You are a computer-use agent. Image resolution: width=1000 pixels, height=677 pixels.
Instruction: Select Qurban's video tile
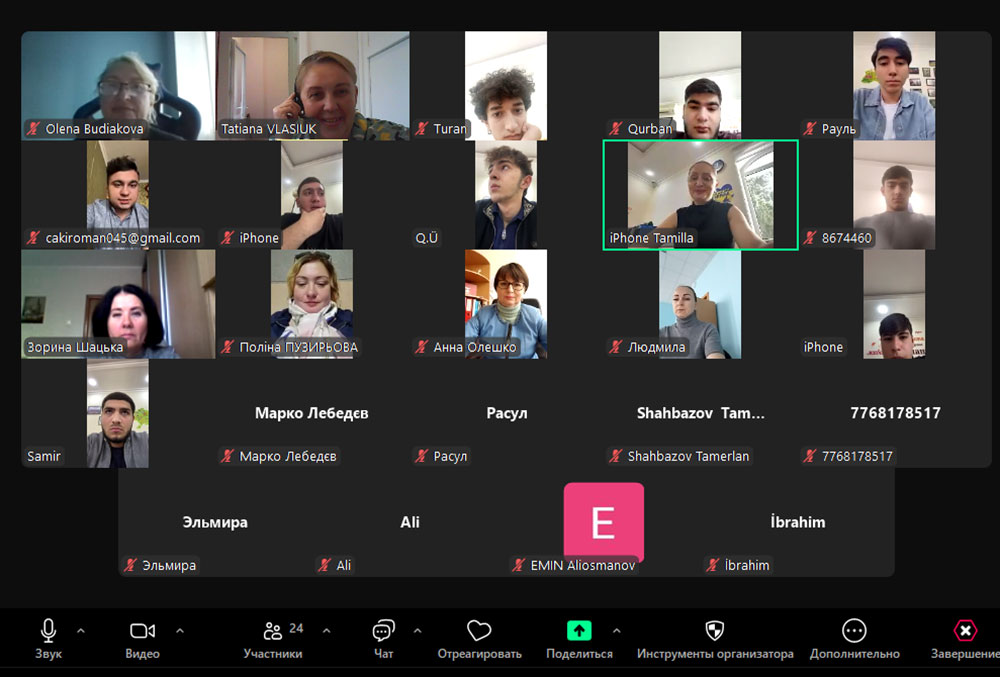(700, 85)
